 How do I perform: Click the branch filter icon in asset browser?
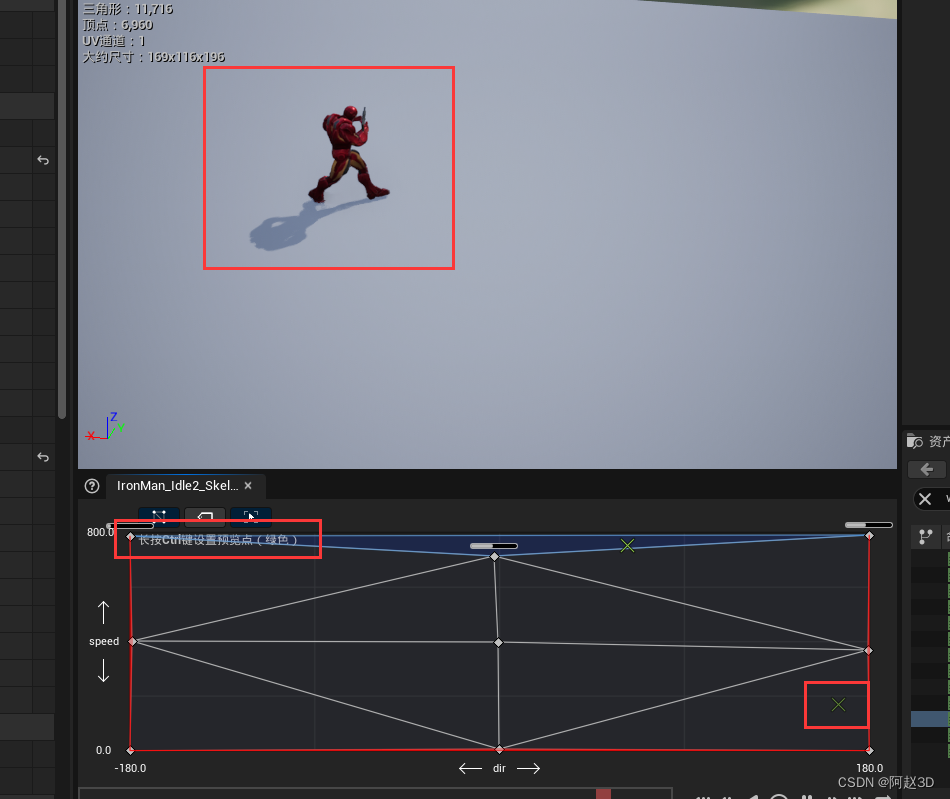point(925,536)
